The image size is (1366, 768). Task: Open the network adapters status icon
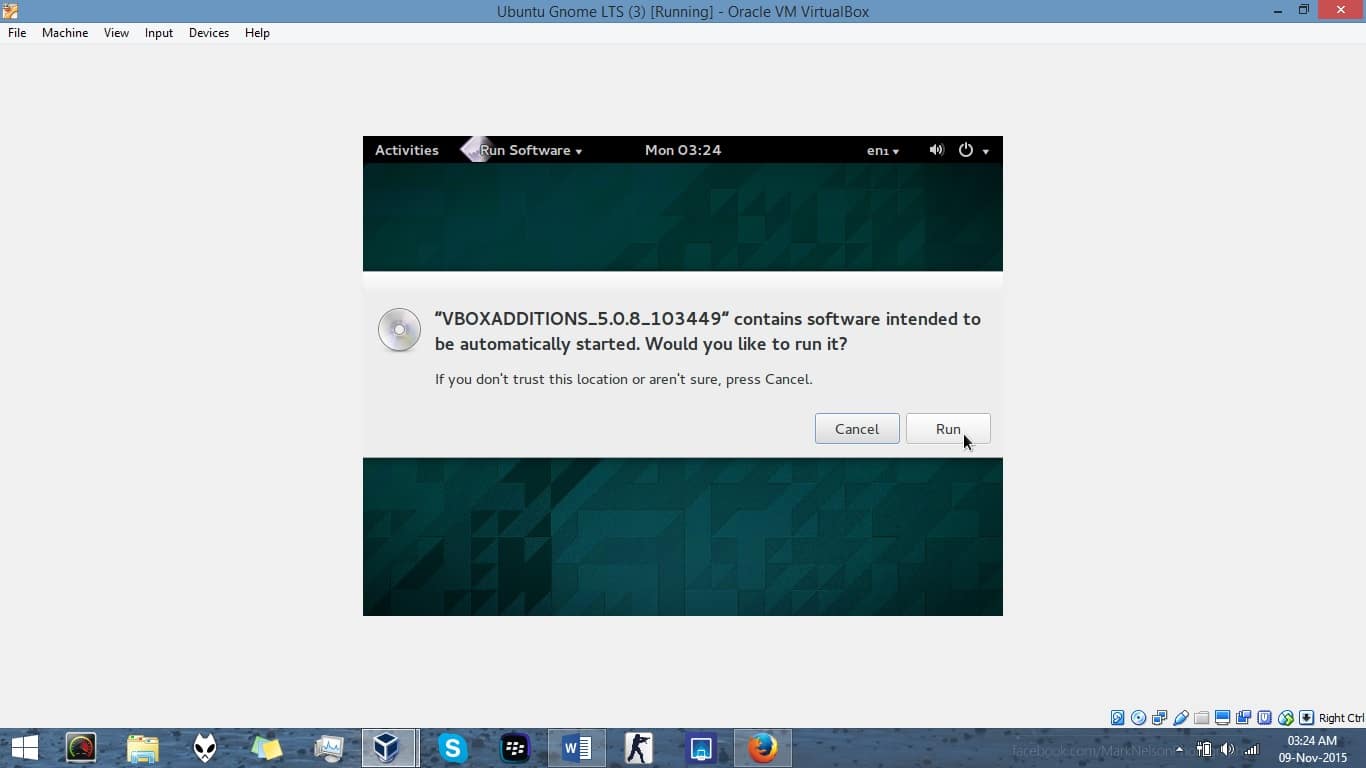(1159, 718)
